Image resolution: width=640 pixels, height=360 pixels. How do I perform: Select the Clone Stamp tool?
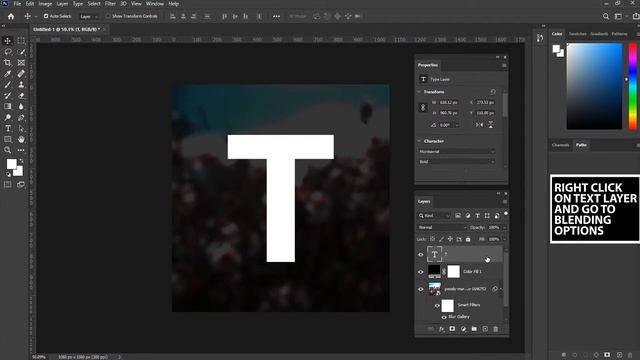(21, 85)
